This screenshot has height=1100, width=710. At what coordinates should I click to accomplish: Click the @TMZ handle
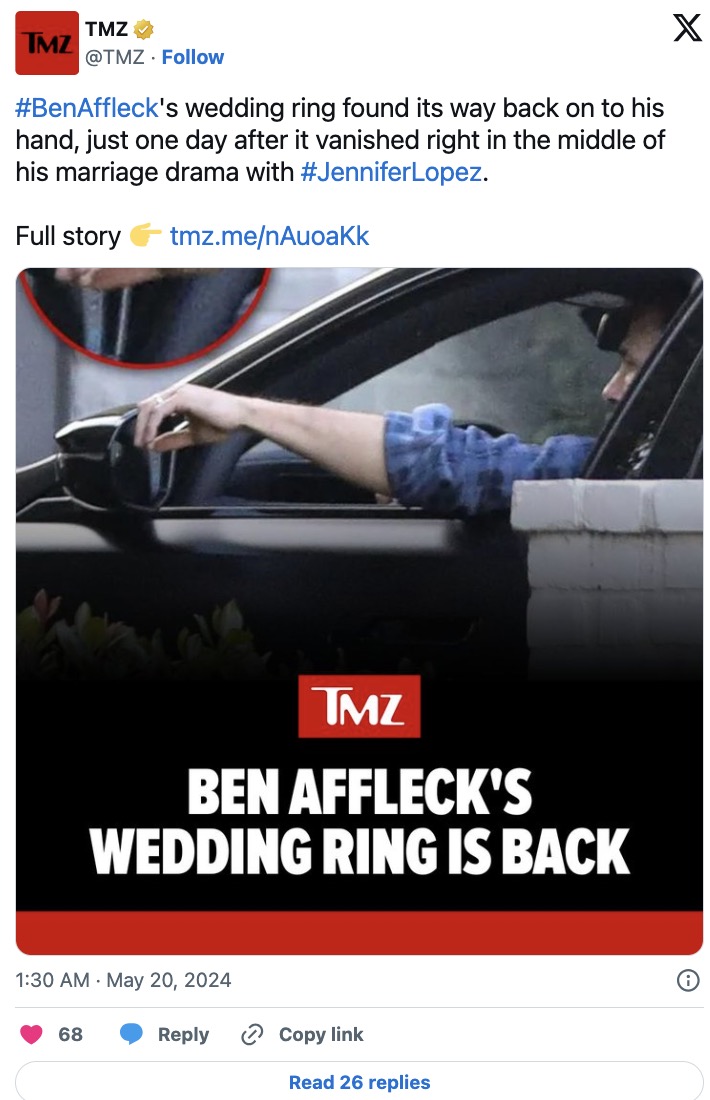click(114, 57)
